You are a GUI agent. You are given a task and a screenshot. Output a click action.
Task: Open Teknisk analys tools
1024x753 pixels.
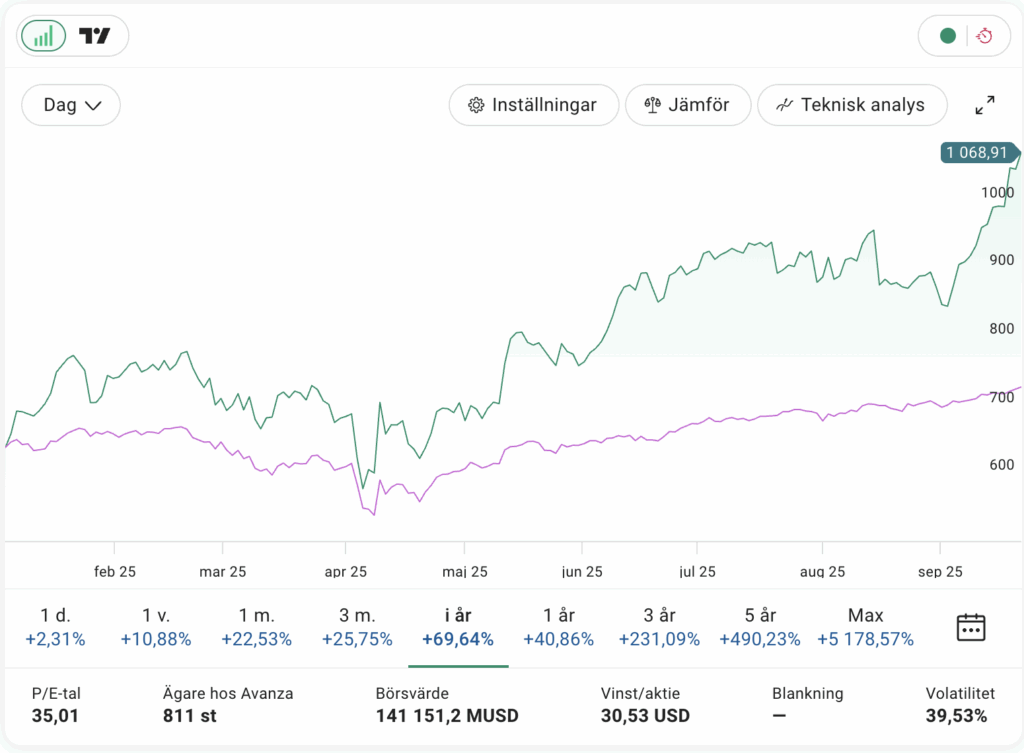[851, 105]
